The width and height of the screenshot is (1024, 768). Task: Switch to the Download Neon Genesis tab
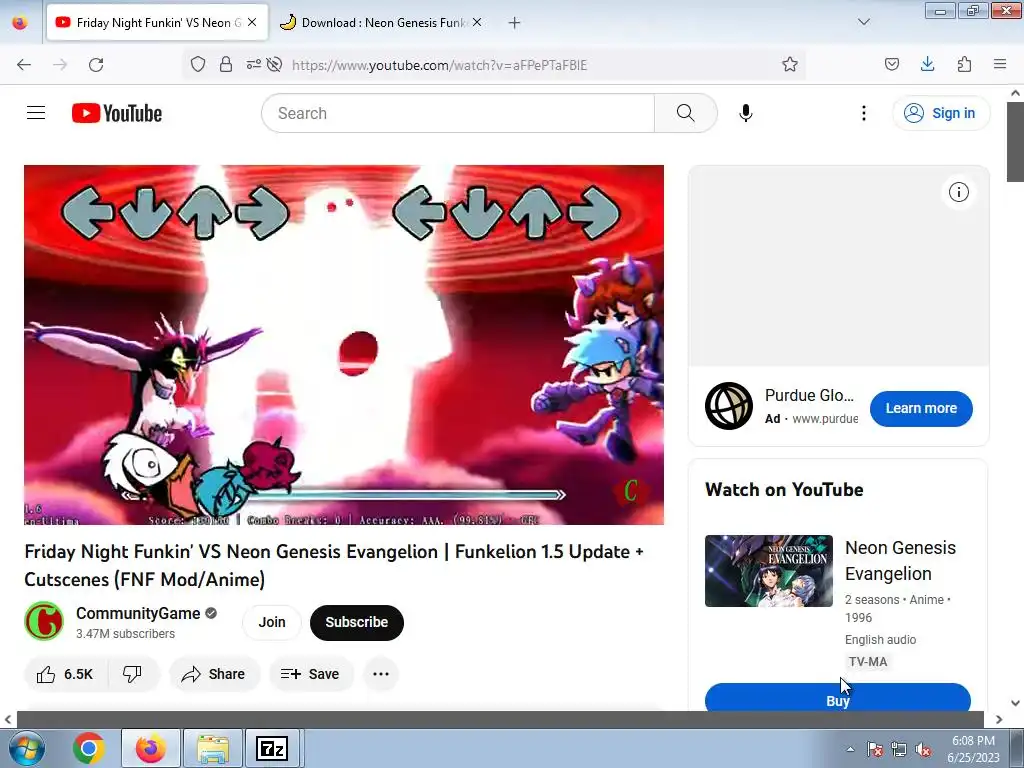[382, 22]
